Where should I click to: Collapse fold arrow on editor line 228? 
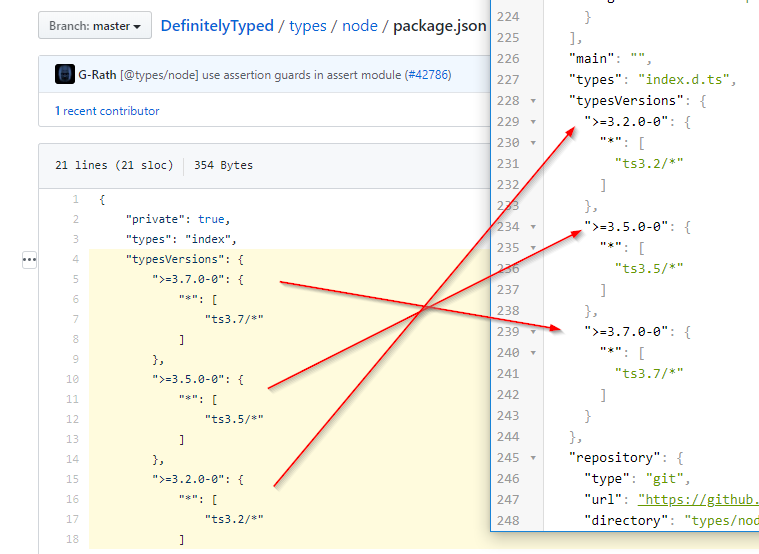pyautogui.click(x=533, y=101)
